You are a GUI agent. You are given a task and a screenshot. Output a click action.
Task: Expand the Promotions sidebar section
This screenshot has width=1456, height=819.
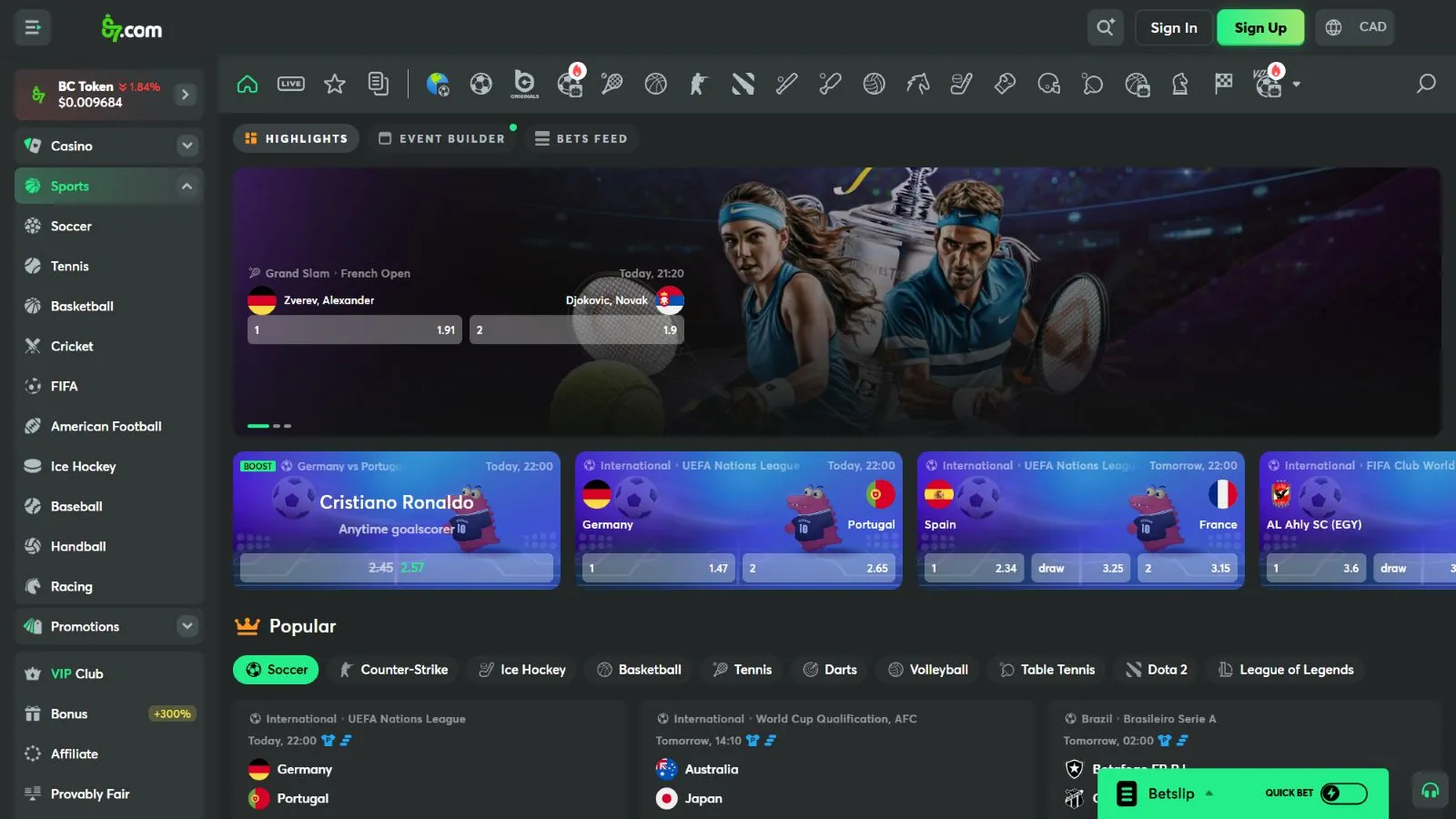tap(187, 626)
